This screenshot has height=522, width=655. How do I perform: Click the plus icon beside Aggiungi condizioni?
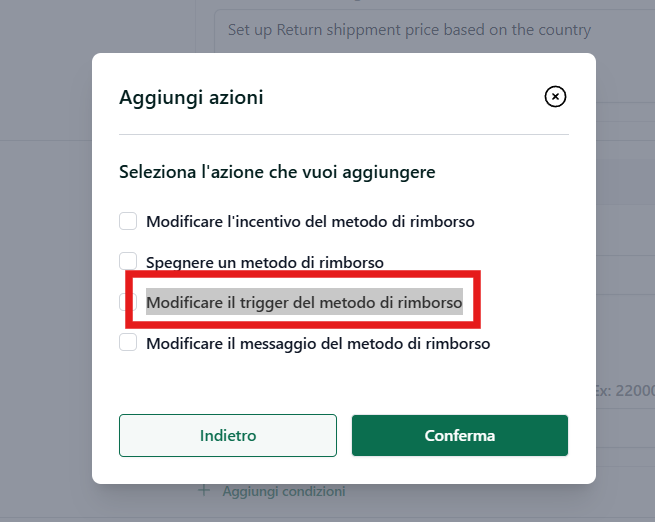[x=204, y=490]
